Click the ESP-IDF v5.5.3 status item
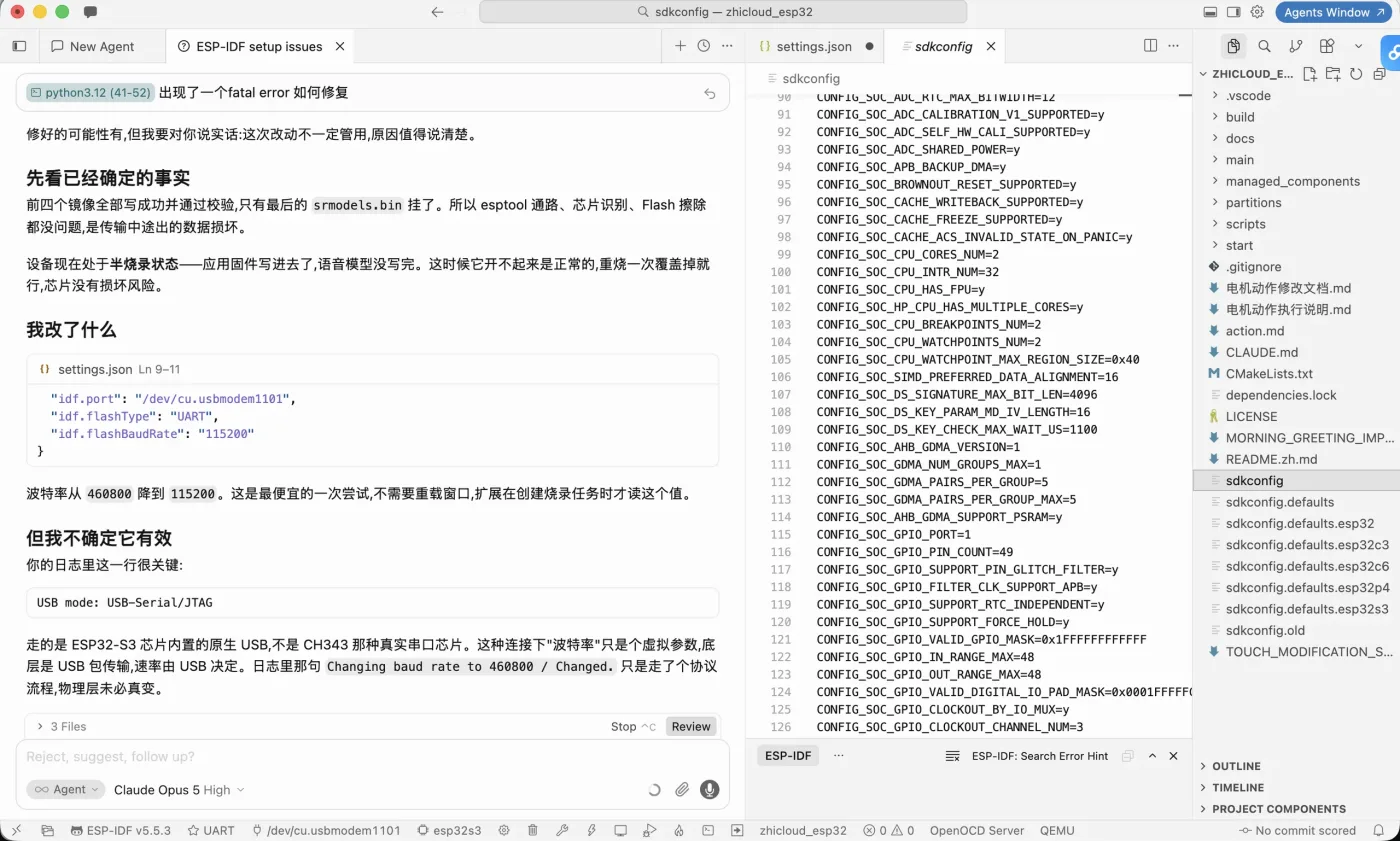Image resolution: width=1400 pixels, height=841 pixels. point(120,830)
